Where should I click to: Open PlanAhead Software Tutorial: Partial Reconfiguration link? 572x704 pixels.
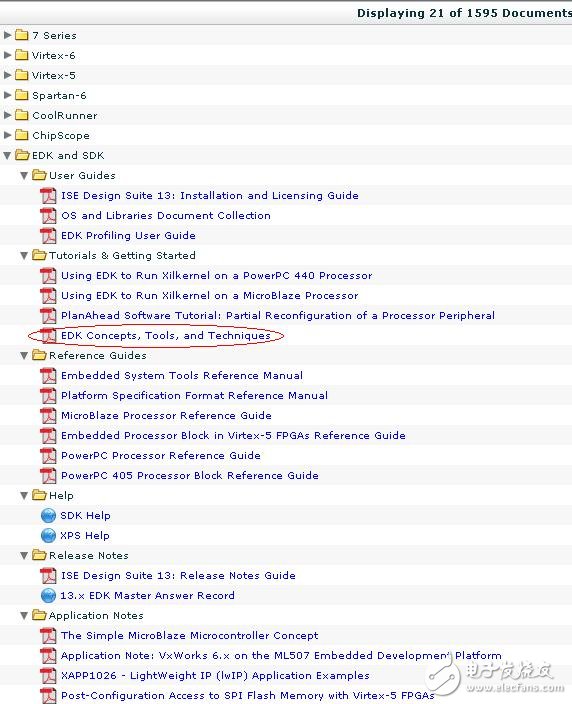click(278, 316)
